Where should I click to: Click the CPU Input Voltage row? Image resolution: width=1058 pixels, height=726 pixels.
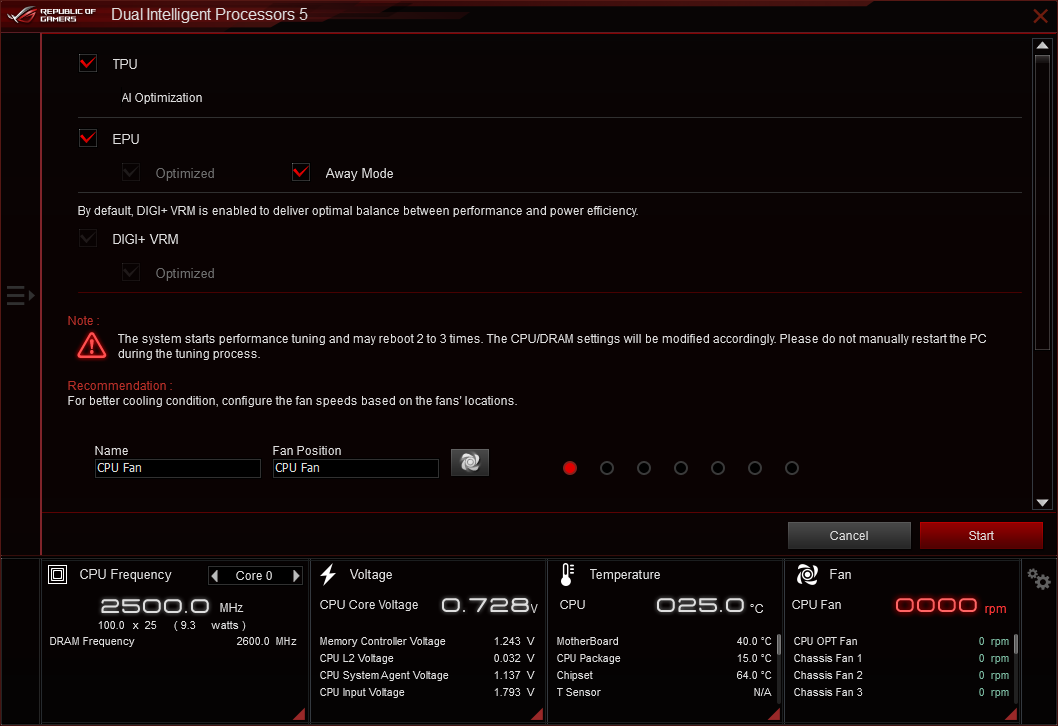pyautogui.click(x=426, y=692)
